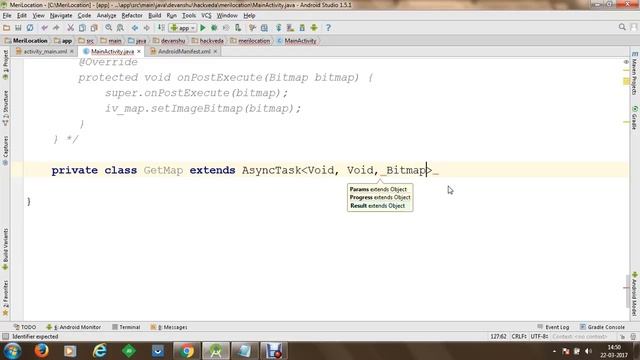This screenshot has width=640, height=360.
Task: Open the Gradle Console
Action: pos(602,327)
